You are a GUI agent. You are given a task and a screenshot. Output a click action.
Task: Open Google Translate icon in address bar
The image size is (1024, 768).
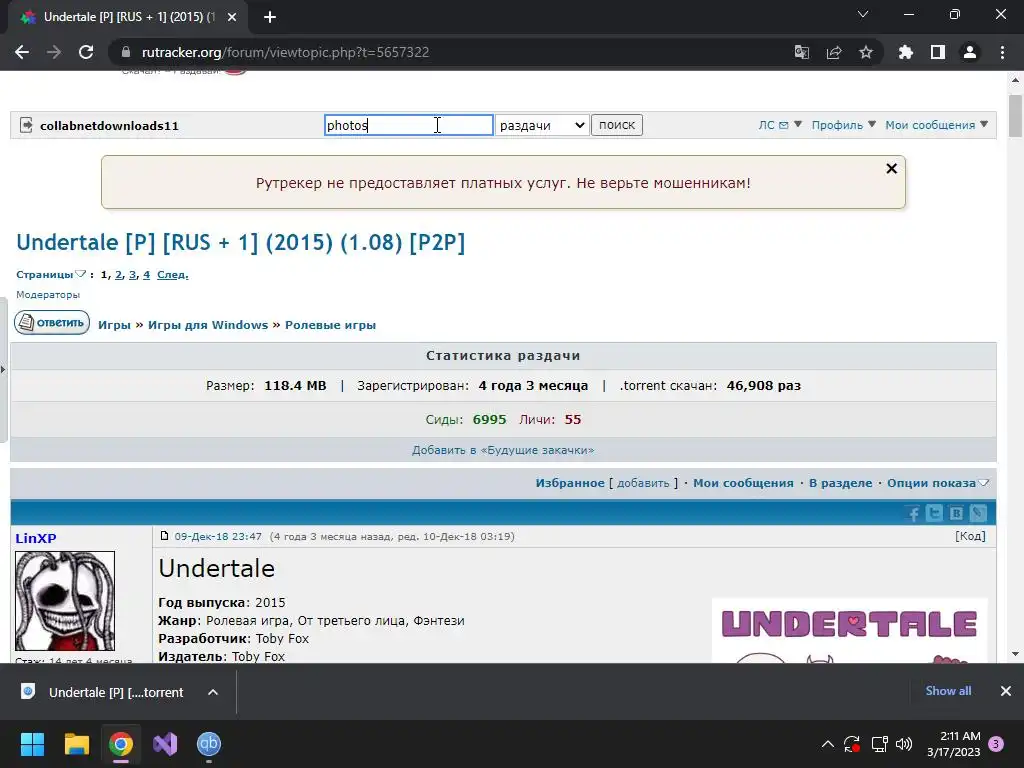coord(801,52)
